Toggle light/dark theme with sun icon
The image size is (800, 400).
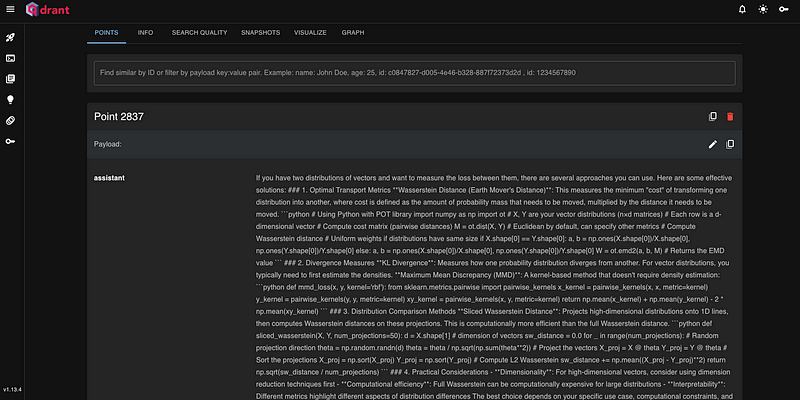(764, 9)
